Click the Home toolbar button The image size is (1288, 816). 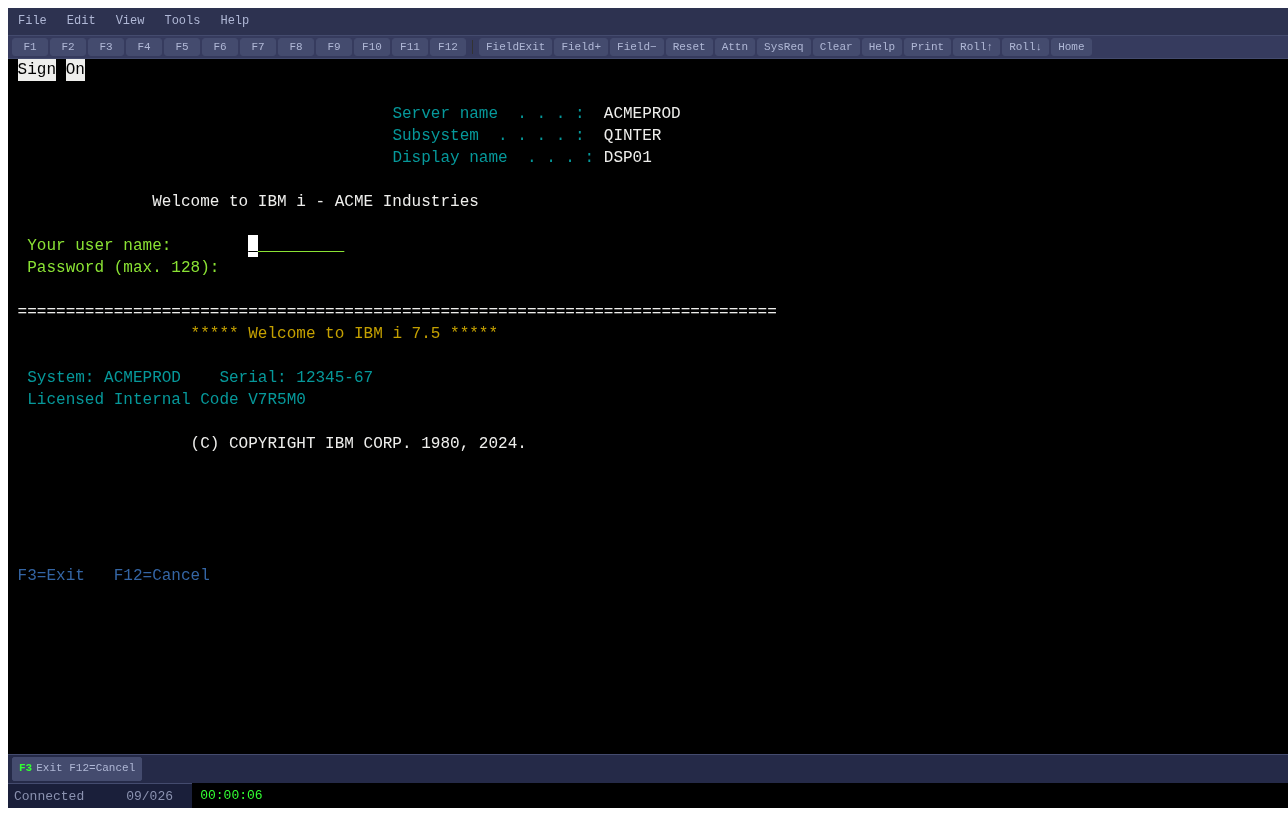point(1071,47)
